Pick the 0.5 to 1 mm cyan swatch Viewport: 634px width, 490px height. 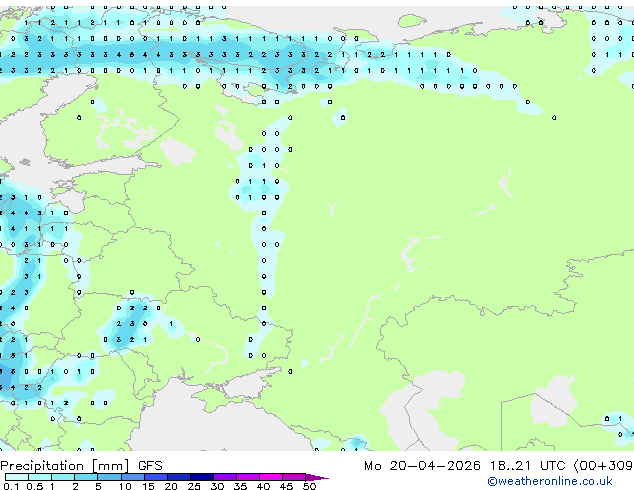pyautogui.click(x=40, y=477)
